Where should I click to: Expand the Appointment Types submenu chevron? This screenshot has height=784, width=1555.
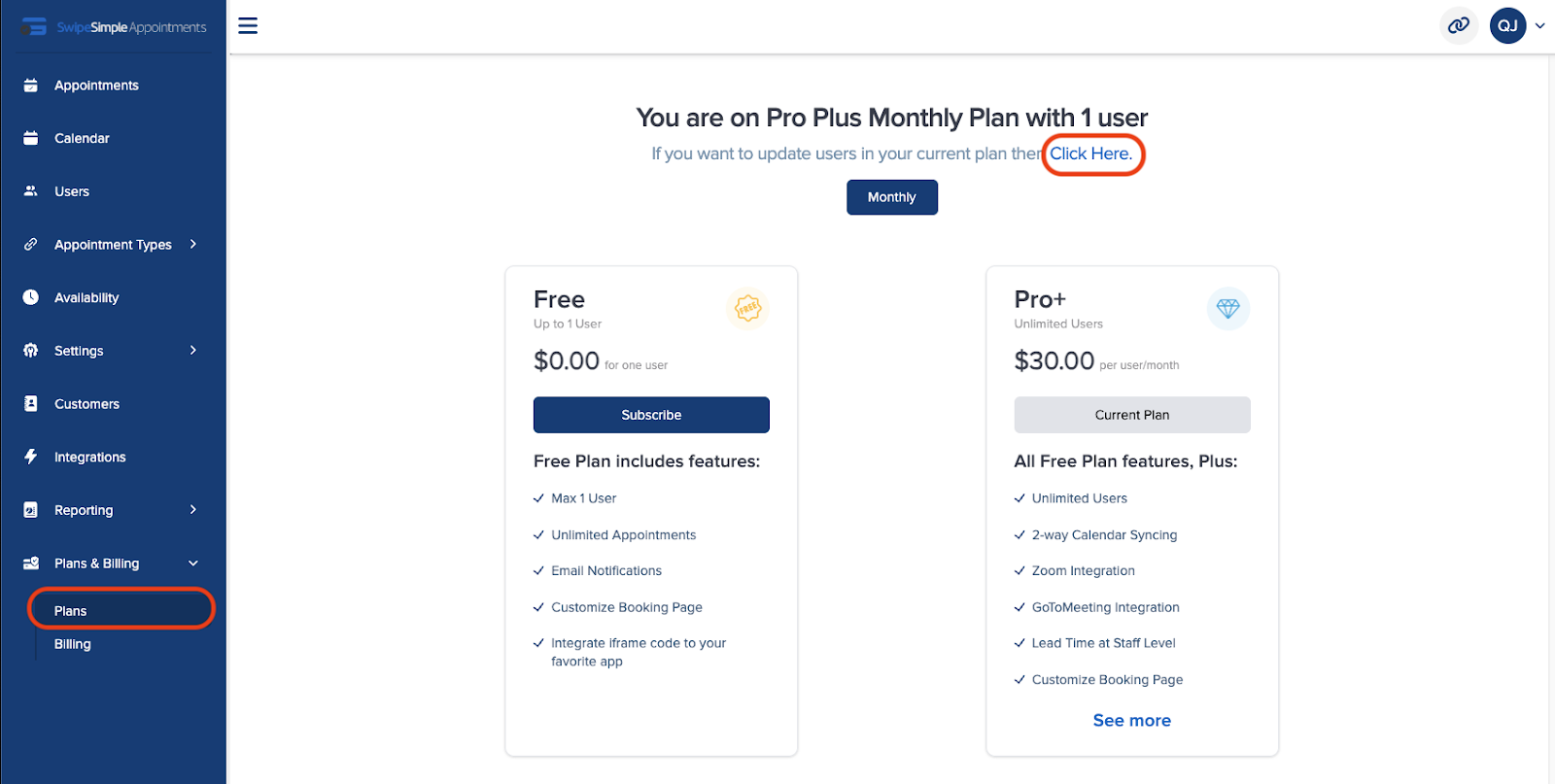[x=193, y=245]
